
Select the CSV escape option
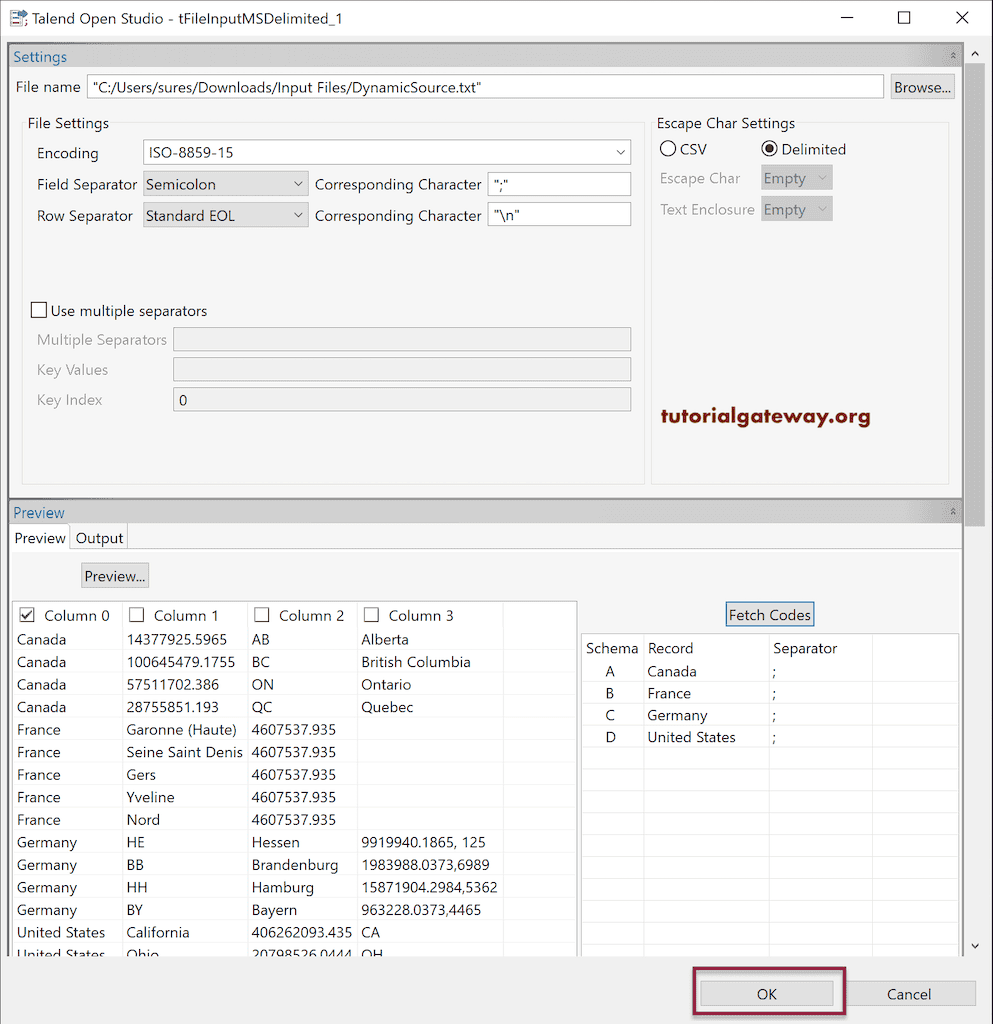(x=667, y=148)
